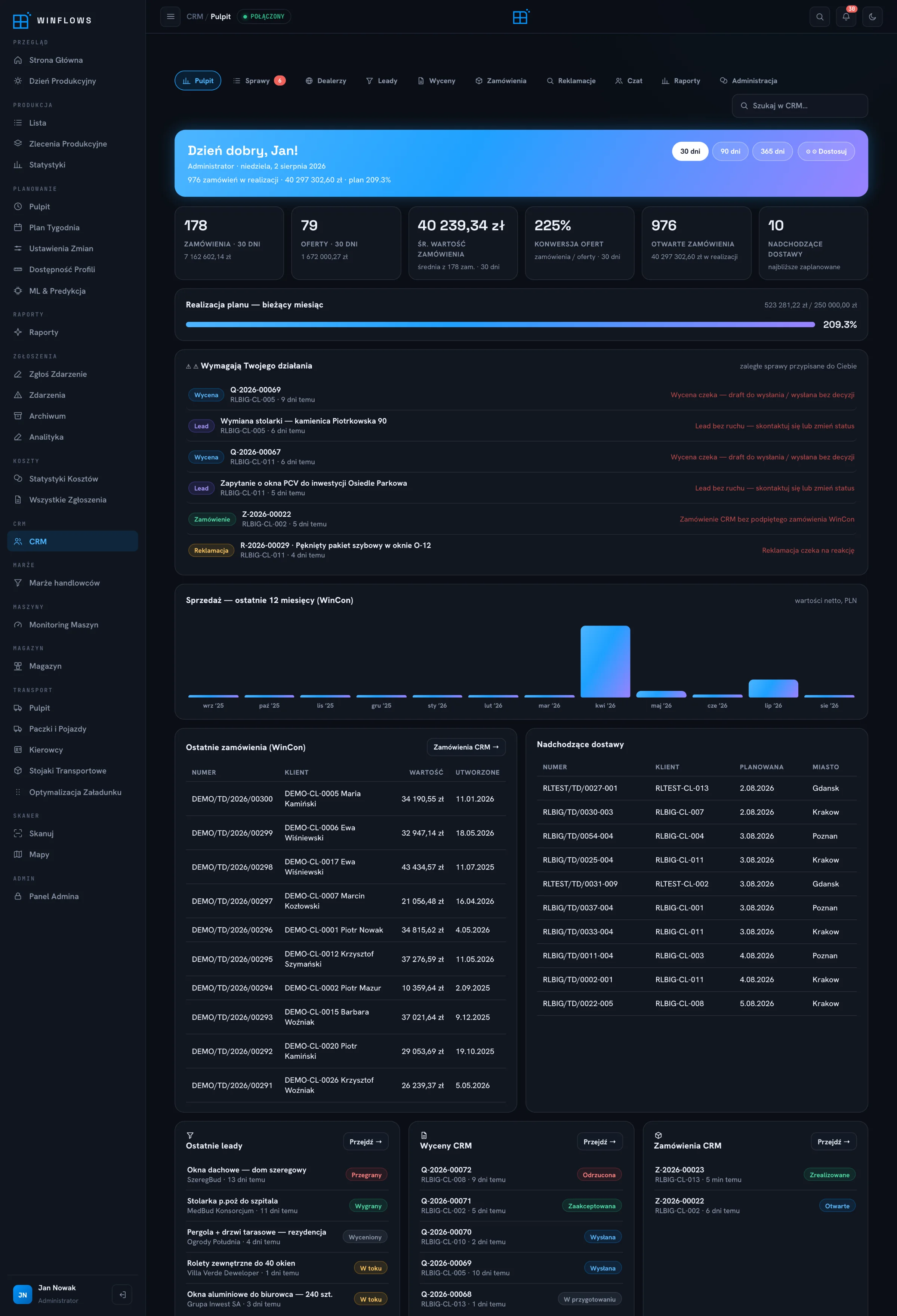This screenshot has width=897, height=1316.
Task: Go to the Zamówienia tab
Action: [x=501, y=81]
